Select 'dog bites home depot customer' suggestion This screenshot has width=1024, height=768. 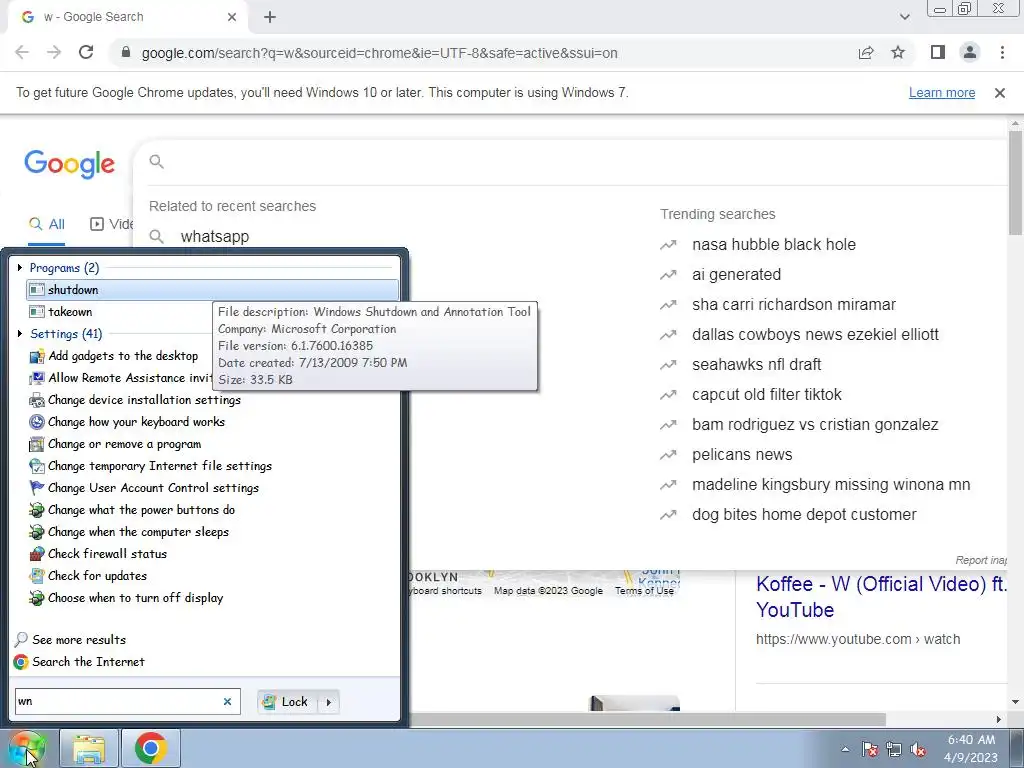(x=804, y=515)
